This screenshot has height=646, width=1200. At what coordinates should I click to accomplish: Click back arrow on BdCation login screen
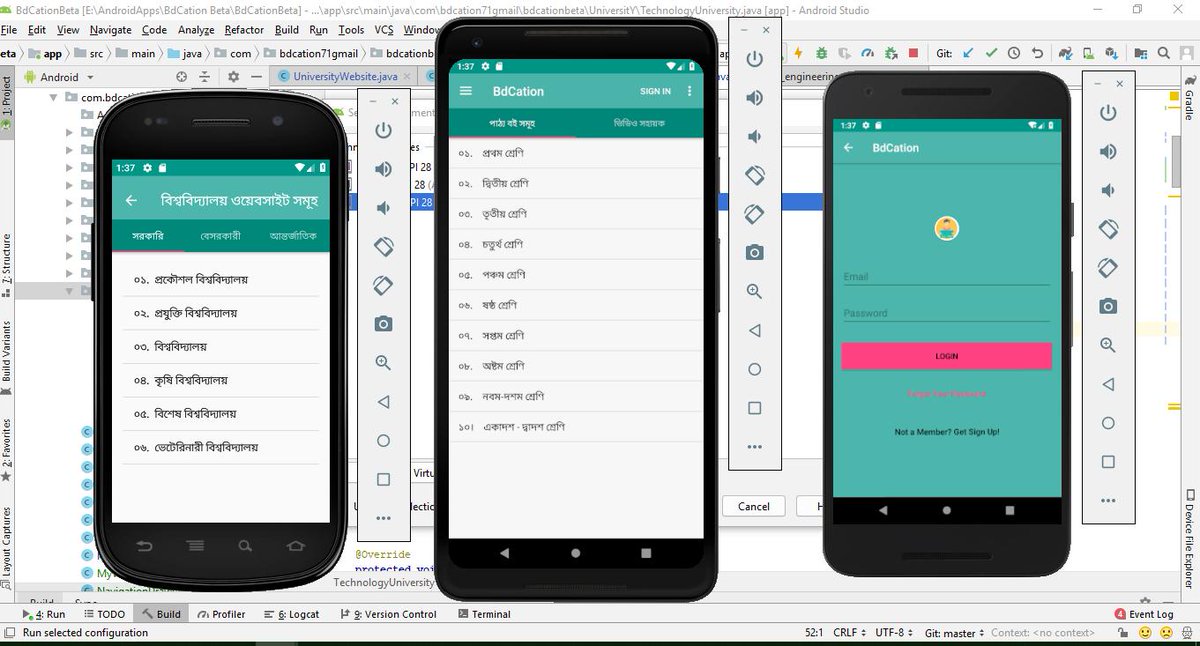tap(849, 148)
